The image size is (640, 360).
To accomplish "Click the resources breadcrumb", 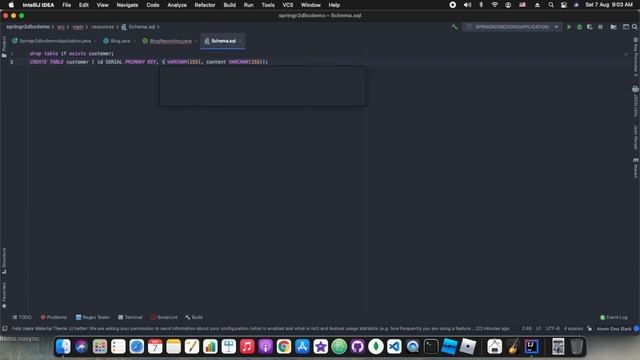I will coord(102,27).
